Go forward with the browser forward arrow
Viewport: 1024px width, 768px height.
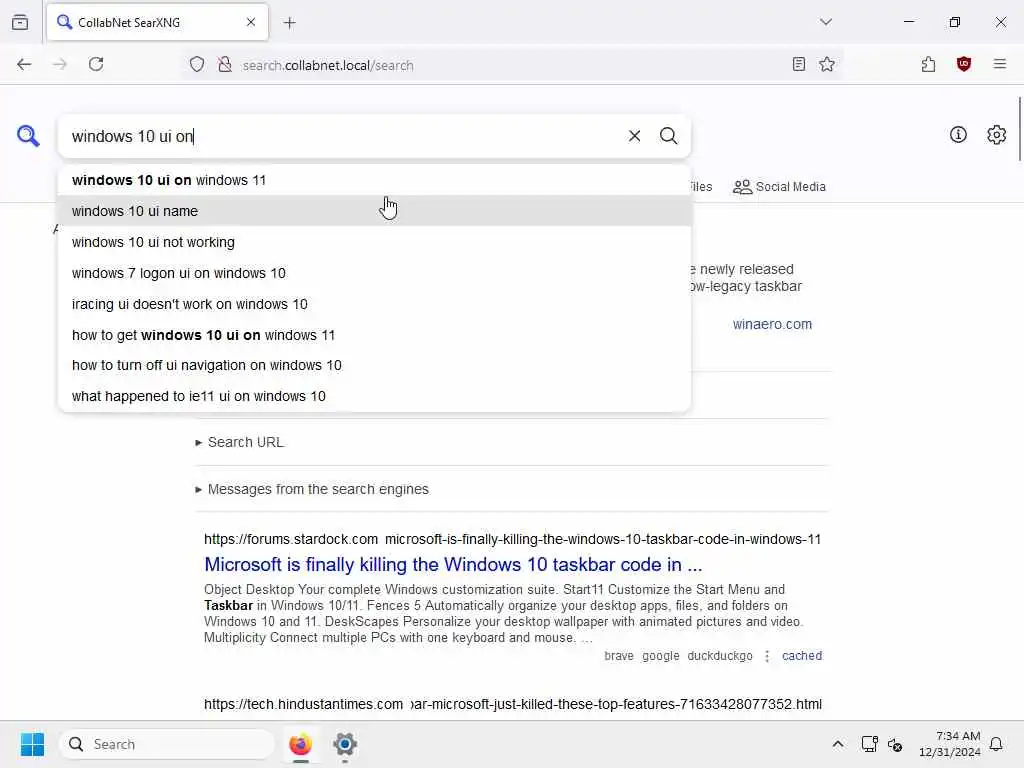click(x=59, y=65)
